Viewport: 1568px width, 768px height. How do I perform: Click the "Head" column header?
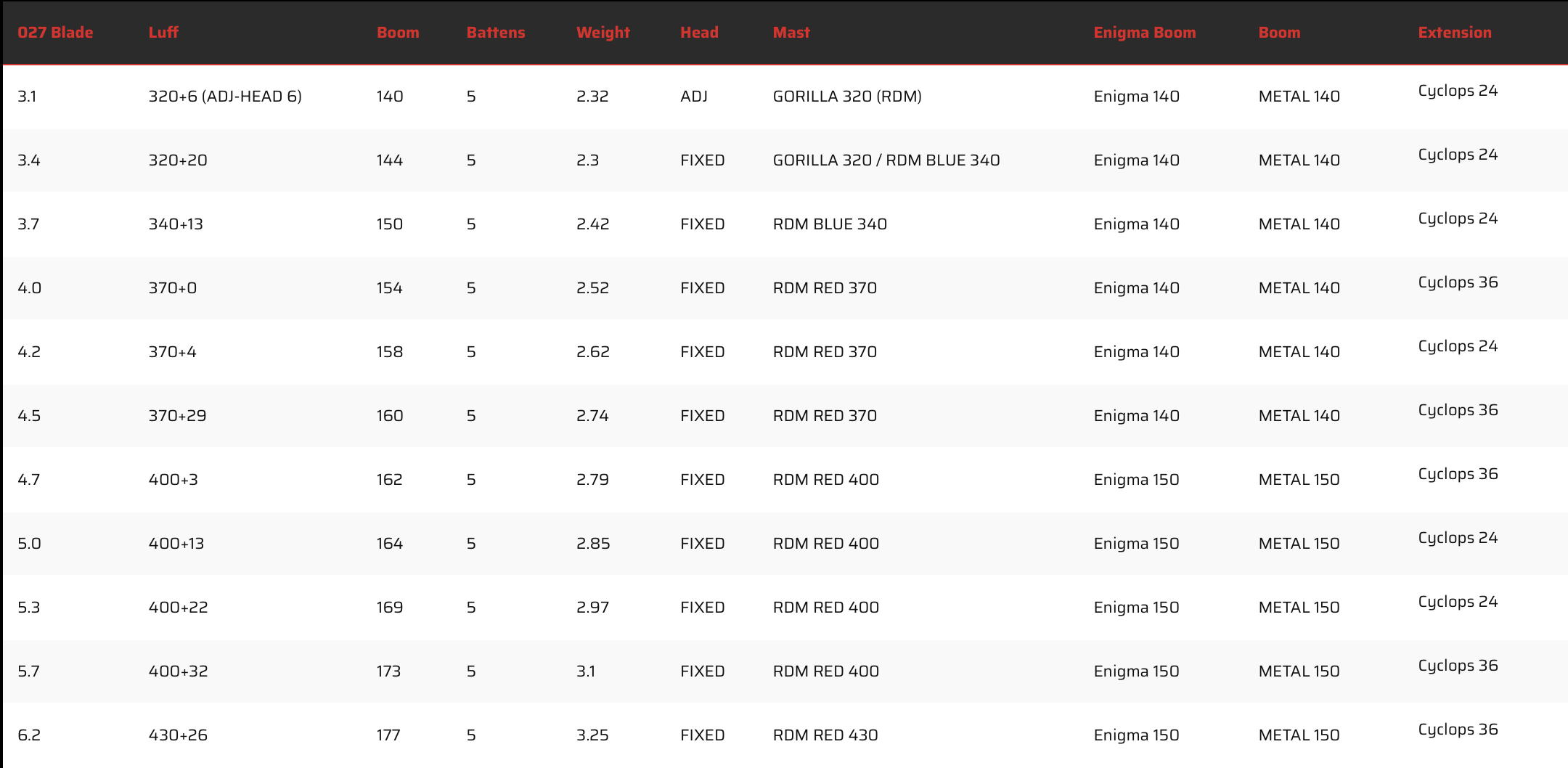click(x=699, y=33)
